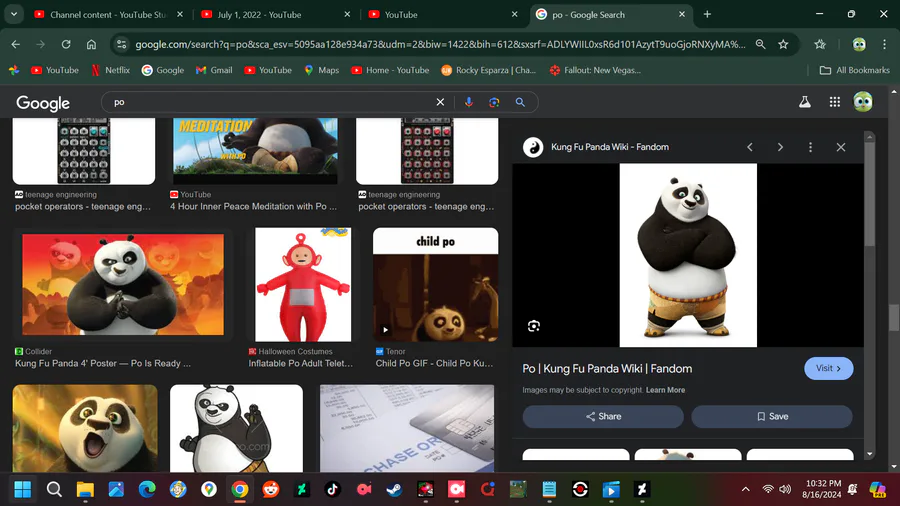Focus the Google search box with po
900x506 pixels.
coord(270,102)
